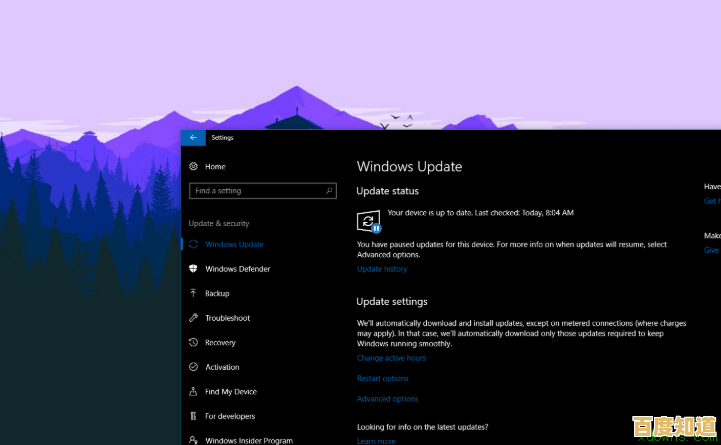
Task: Click the Update settings heading
Action: (392, 302)
